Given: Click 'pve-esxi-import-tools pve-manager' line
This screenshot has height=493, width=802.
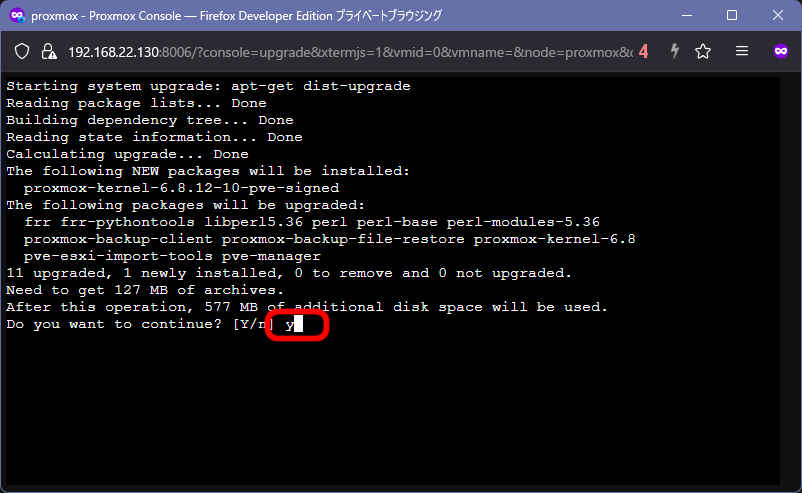Looking at the screenshot, I should click(x=172, y=256).
